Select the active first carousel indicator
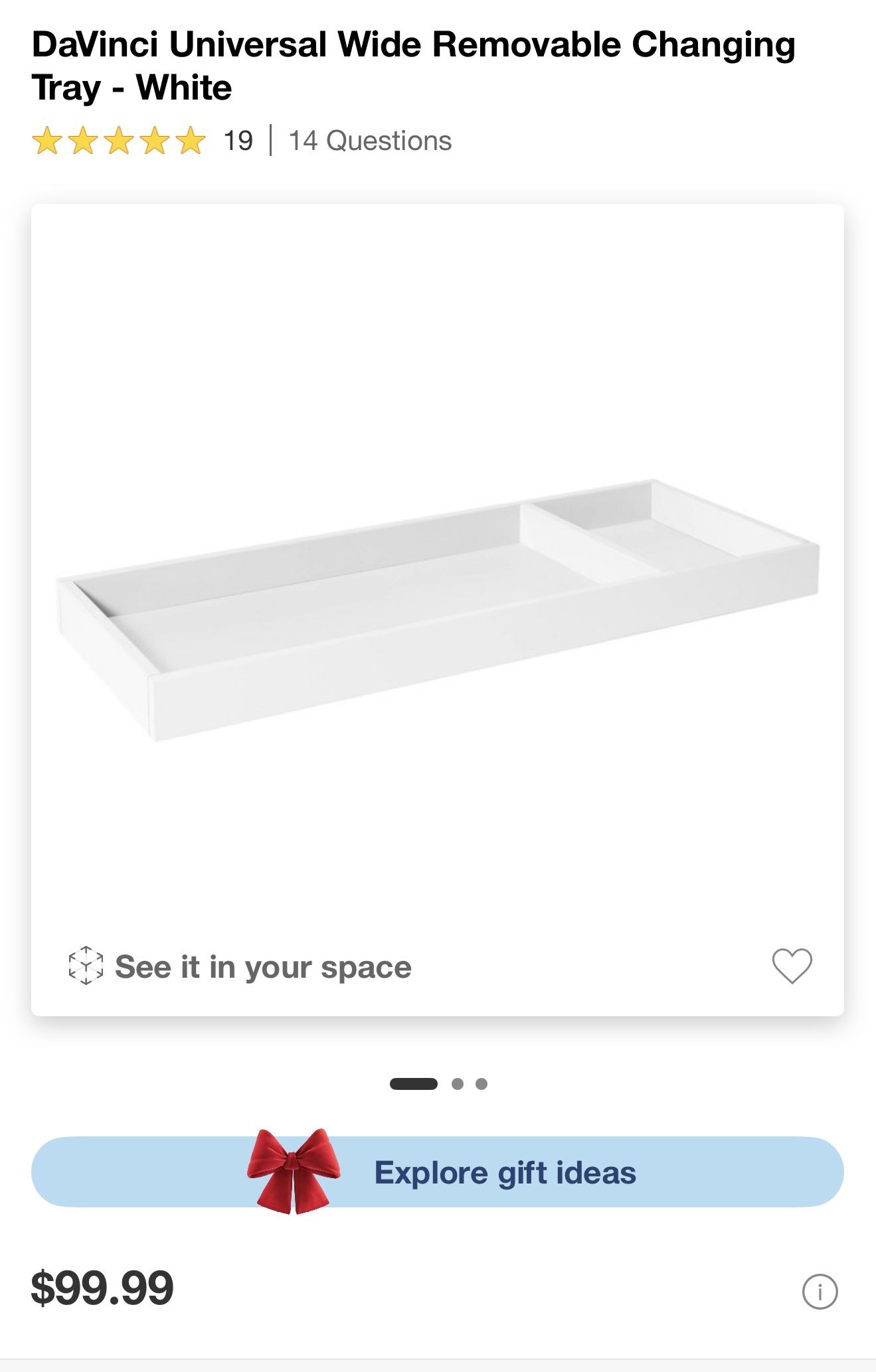Screen dimensions: 876x1372 (413, 1084)
